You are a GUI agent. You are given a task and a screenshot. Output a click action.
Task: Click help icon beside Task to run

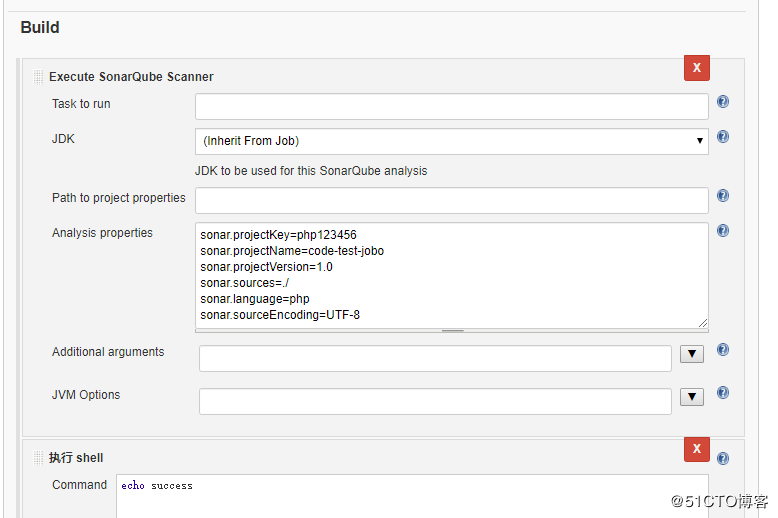click(723, 102)
